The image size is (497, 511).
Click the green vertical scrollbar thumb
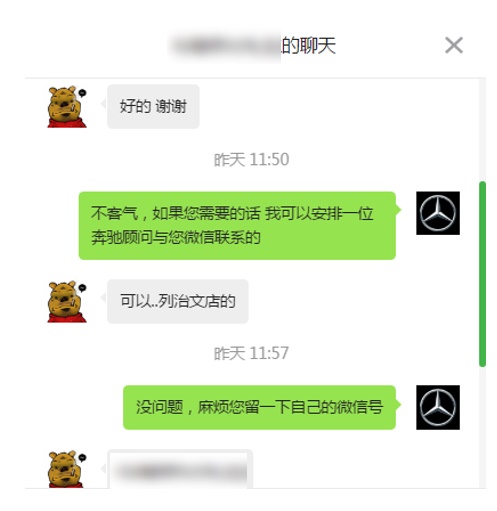coord(482,274)
